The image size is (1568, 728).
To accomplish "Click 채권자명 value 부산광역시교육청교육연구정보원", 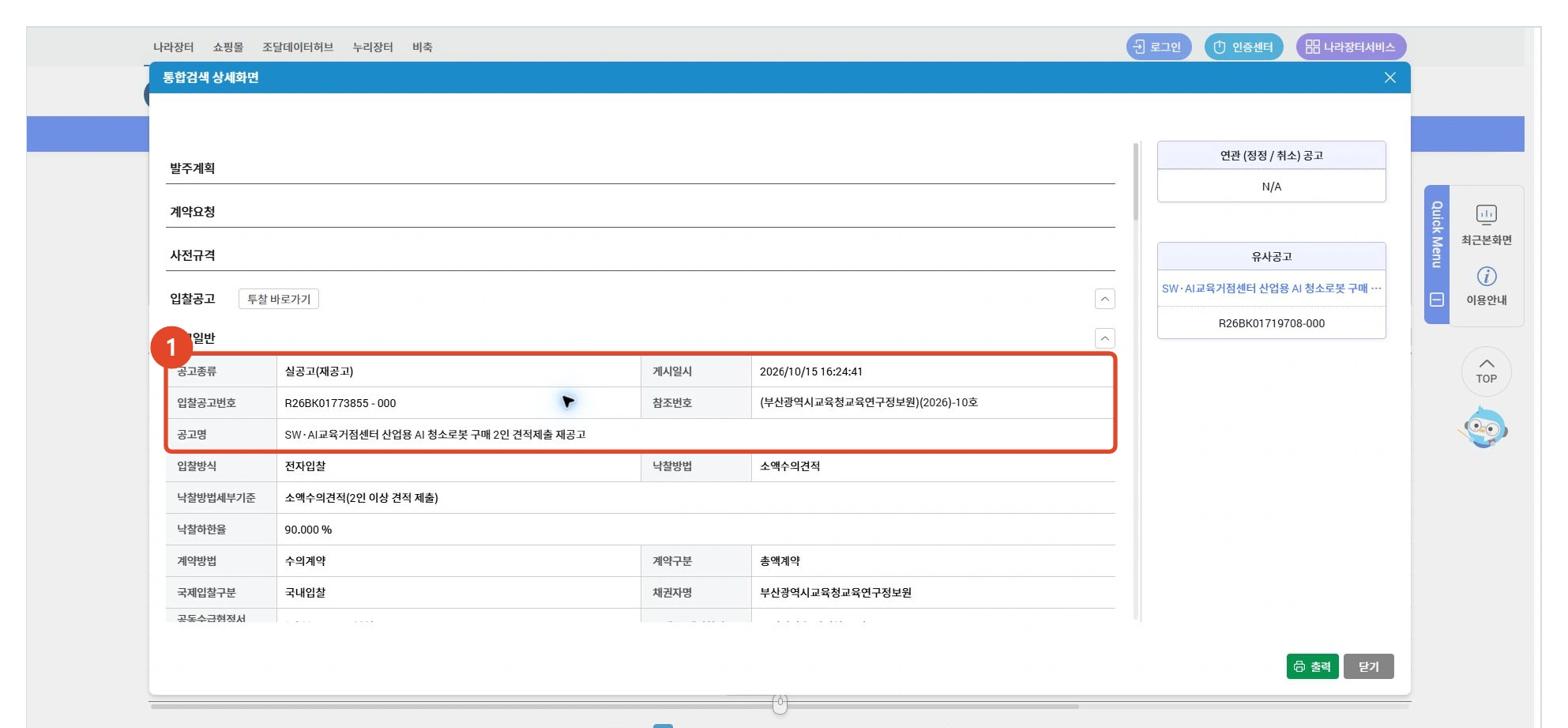I will (x=835, y=593).
